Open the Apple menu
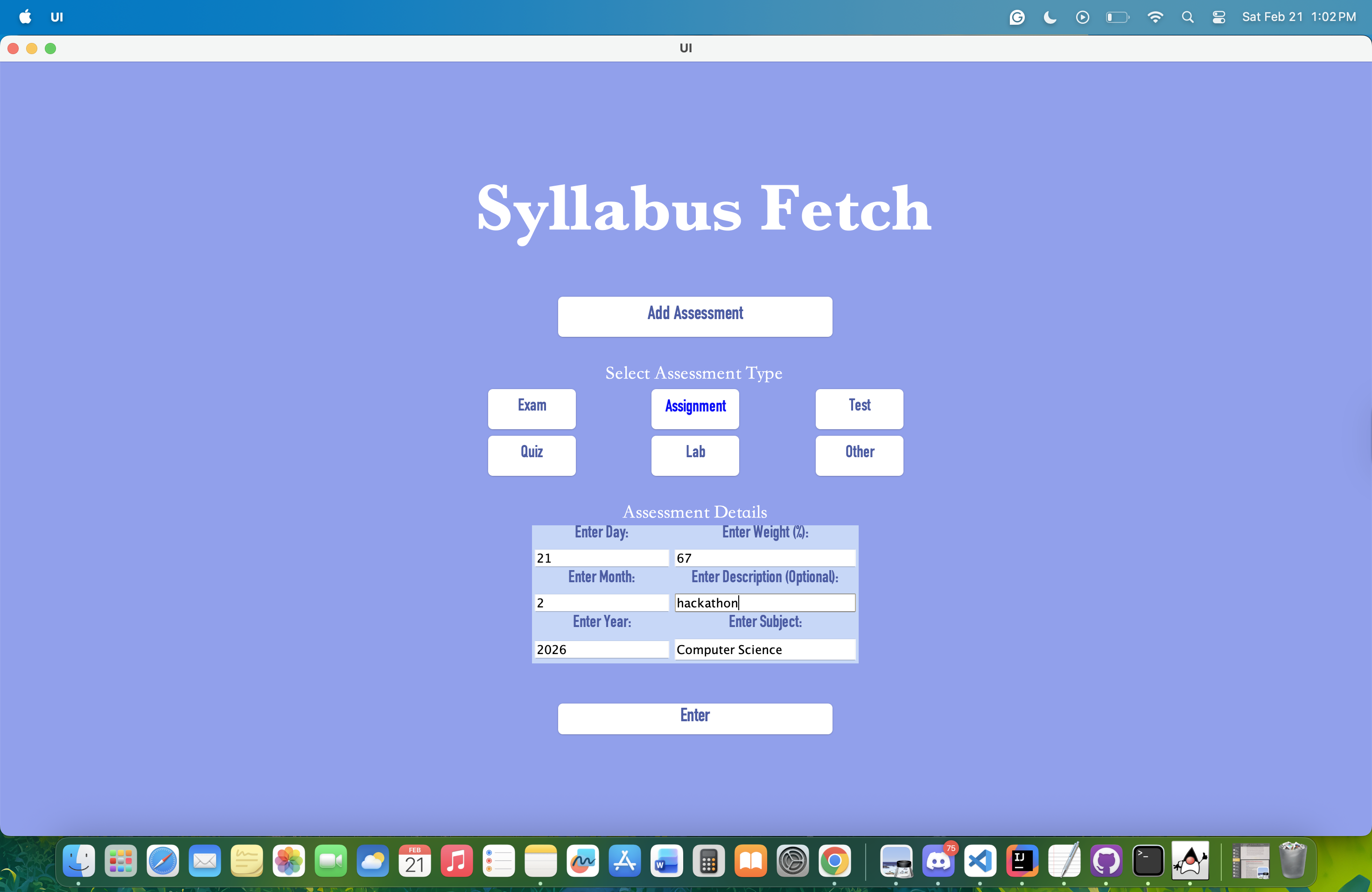The height and width of the screenshot is (892, 1372). pyautogui.click(x=25, y=17)
